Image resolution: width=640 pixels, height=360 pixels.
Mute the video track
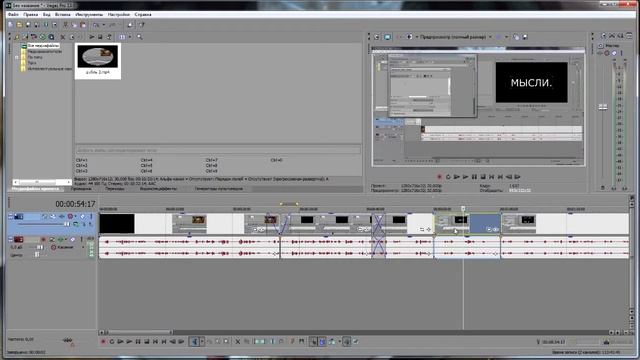(82, 216)
